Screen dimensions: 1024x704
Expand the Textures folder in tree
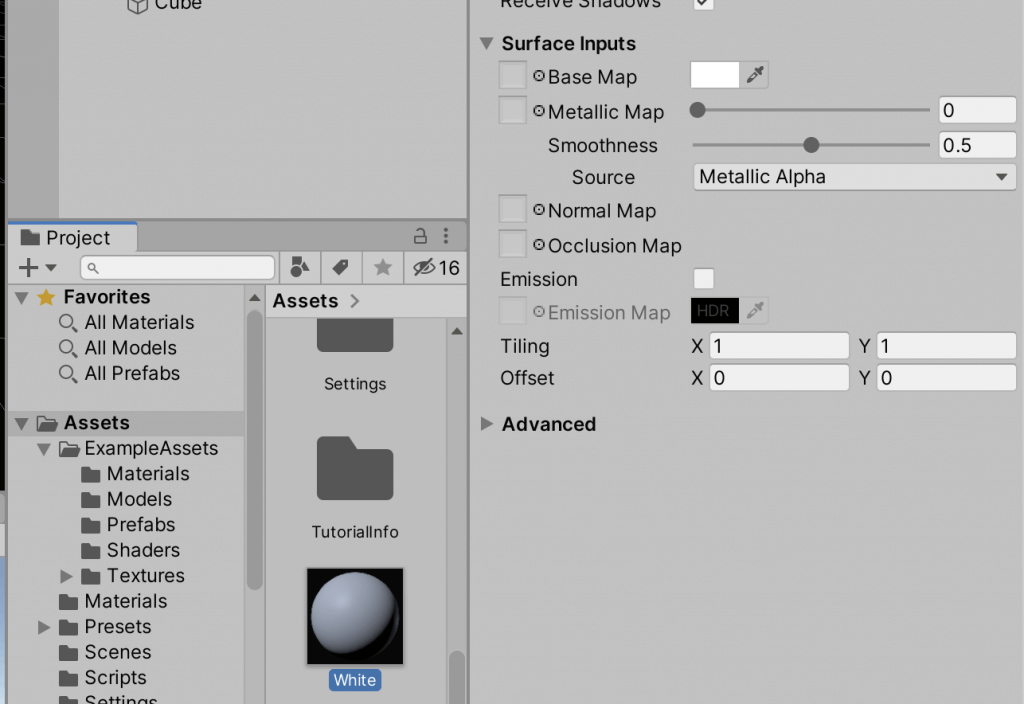click(66, 576)
